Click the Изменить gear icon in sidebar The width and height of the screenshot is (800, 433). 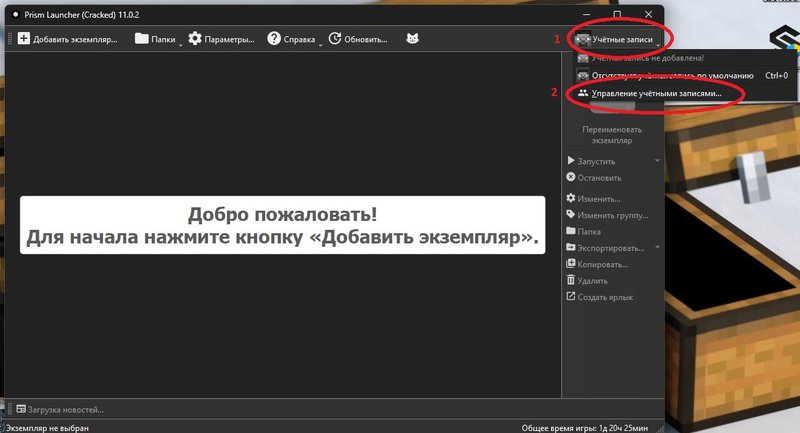571,198
